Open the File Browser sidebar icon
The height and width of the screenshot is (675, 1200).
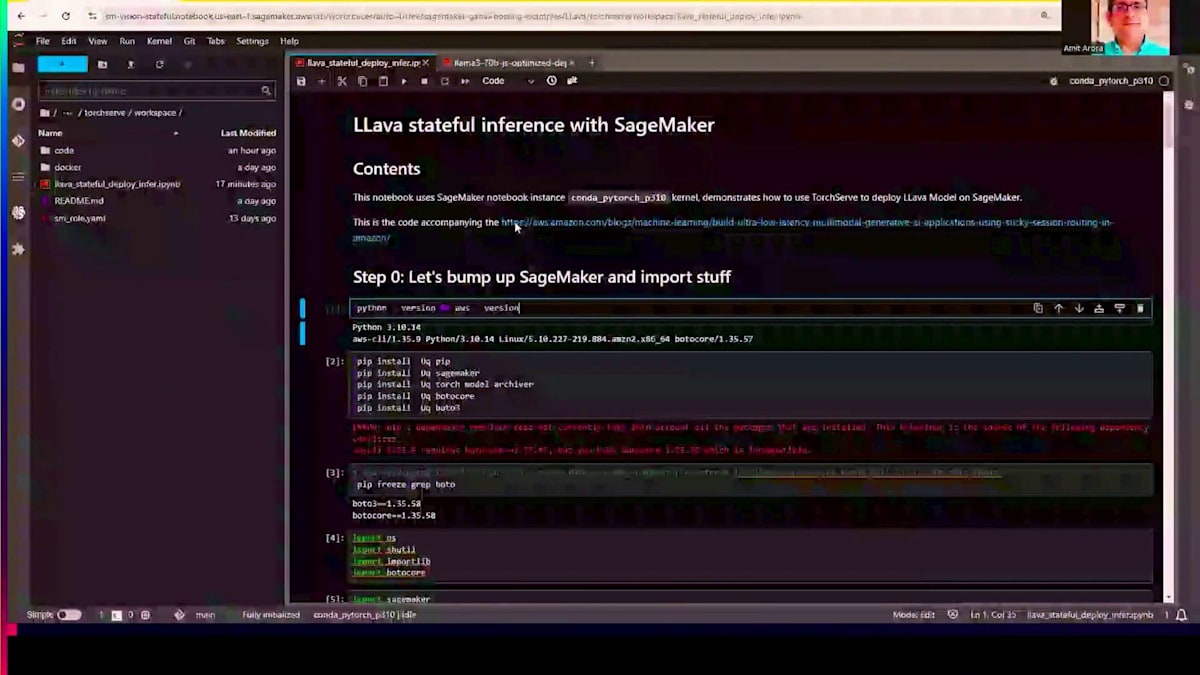click(x=18, y=68)
